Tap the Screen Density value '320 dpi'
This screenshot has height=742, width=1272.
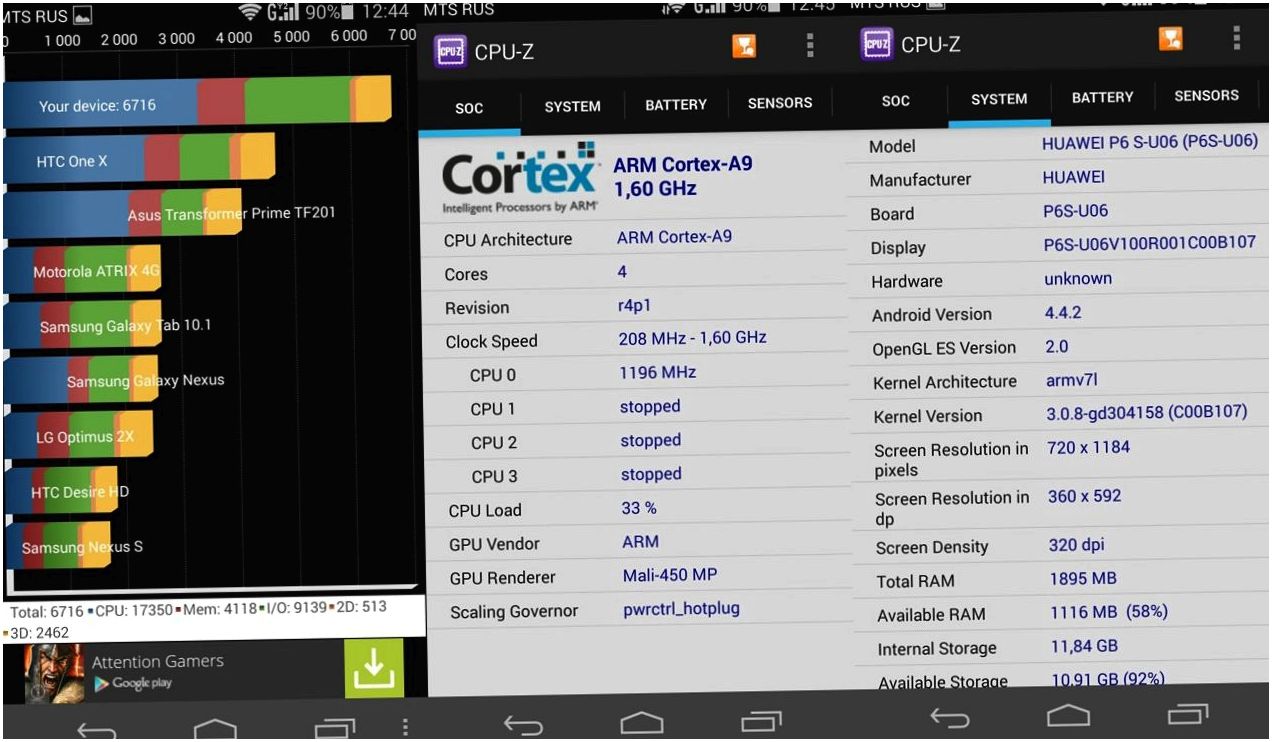click(1077, 545)
